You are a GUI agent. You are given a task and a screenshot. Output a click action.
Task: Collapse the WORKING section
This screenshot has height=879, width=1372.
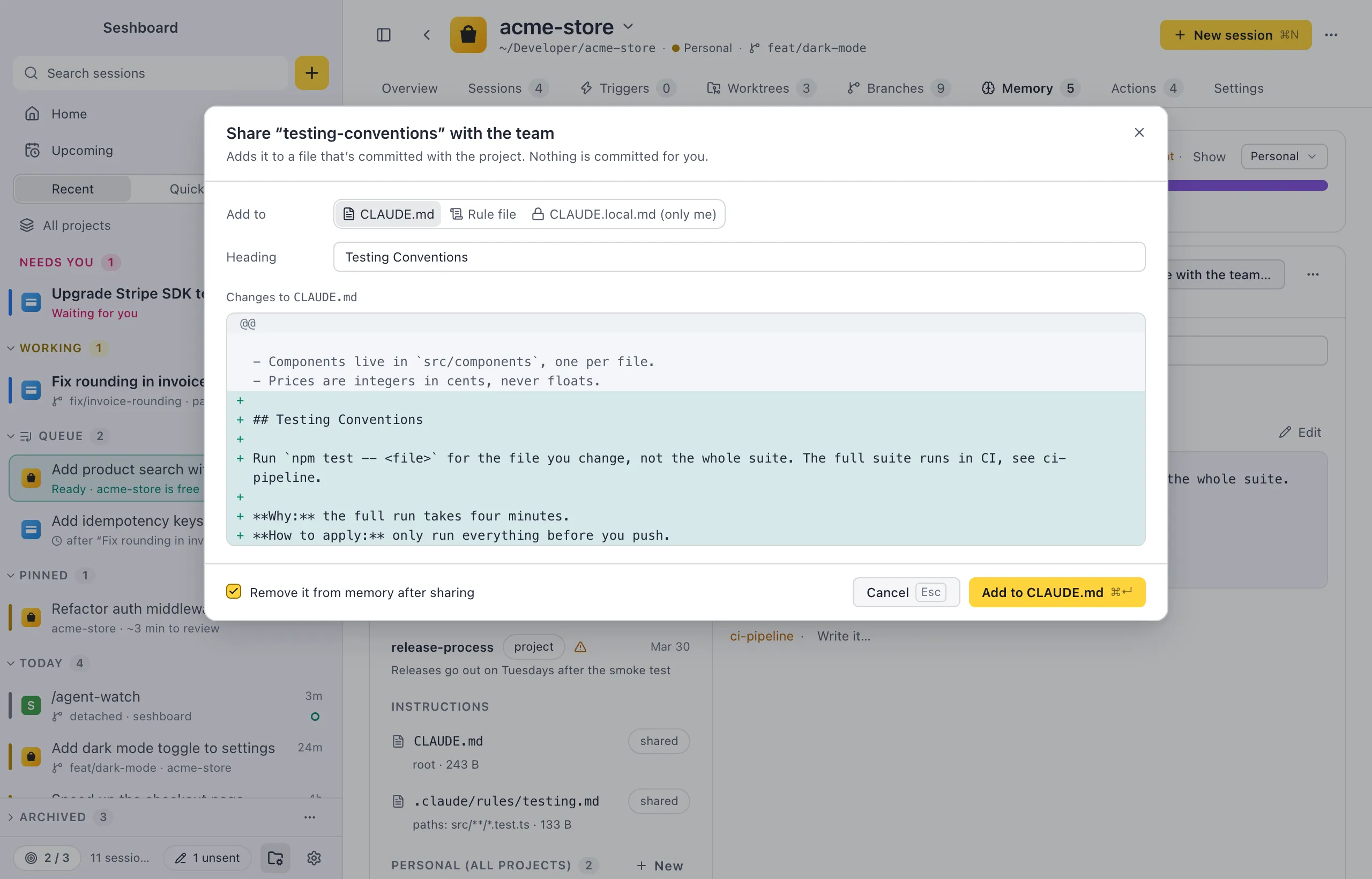pyautogui.click(x=10, y=348)
